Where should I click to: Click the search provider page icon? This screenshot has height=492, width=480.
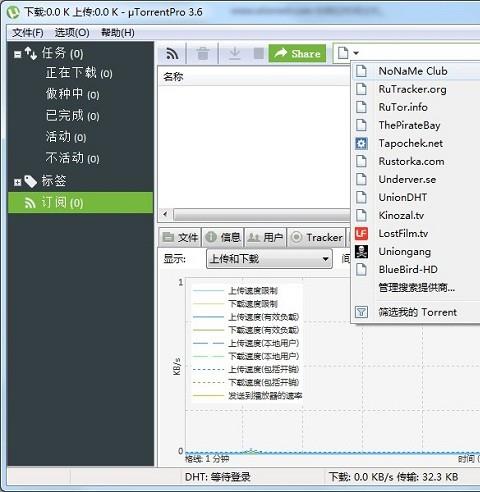click(343, 53)
